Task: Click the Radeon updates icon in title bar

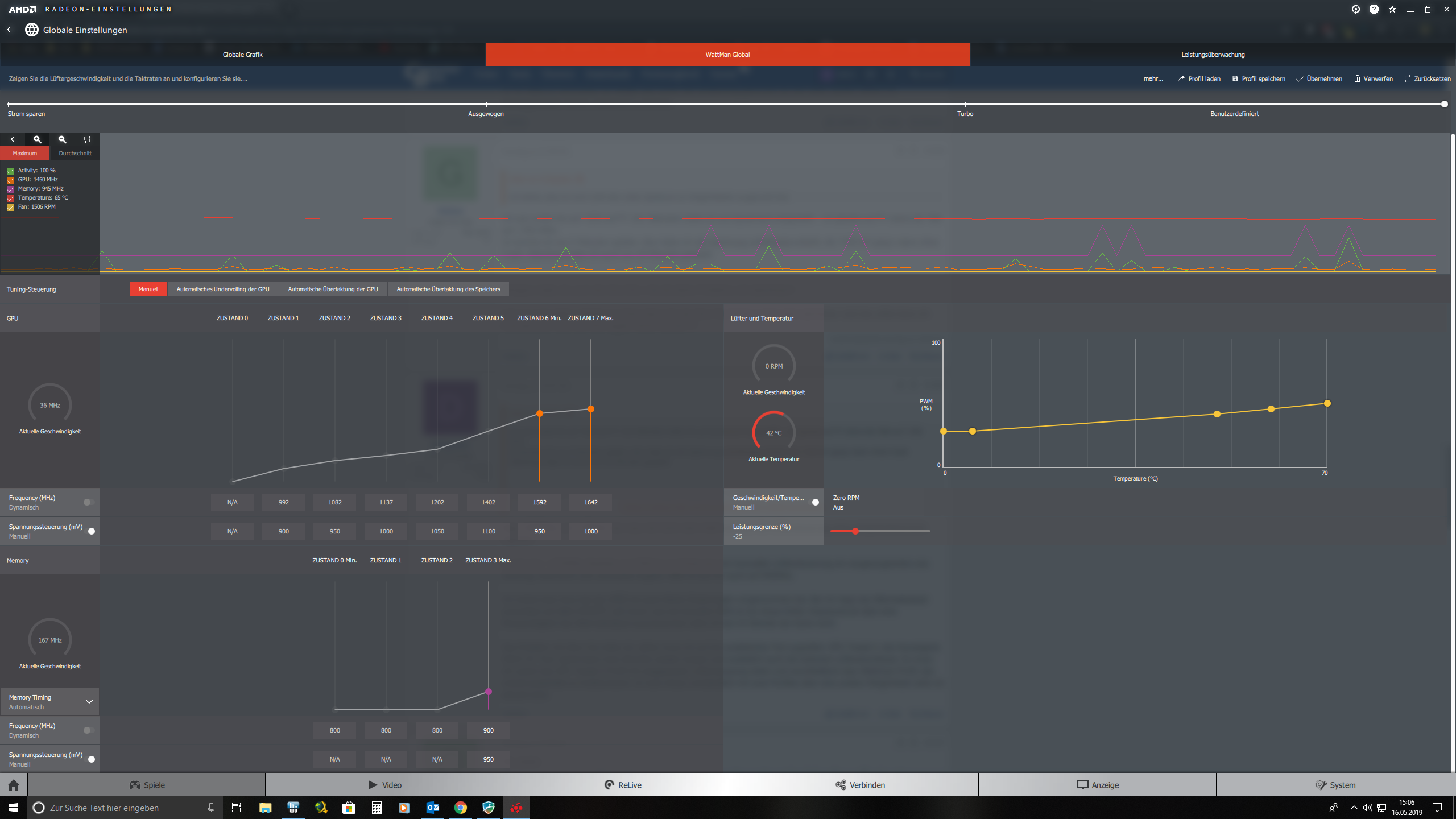Action: click(1356, 9)
